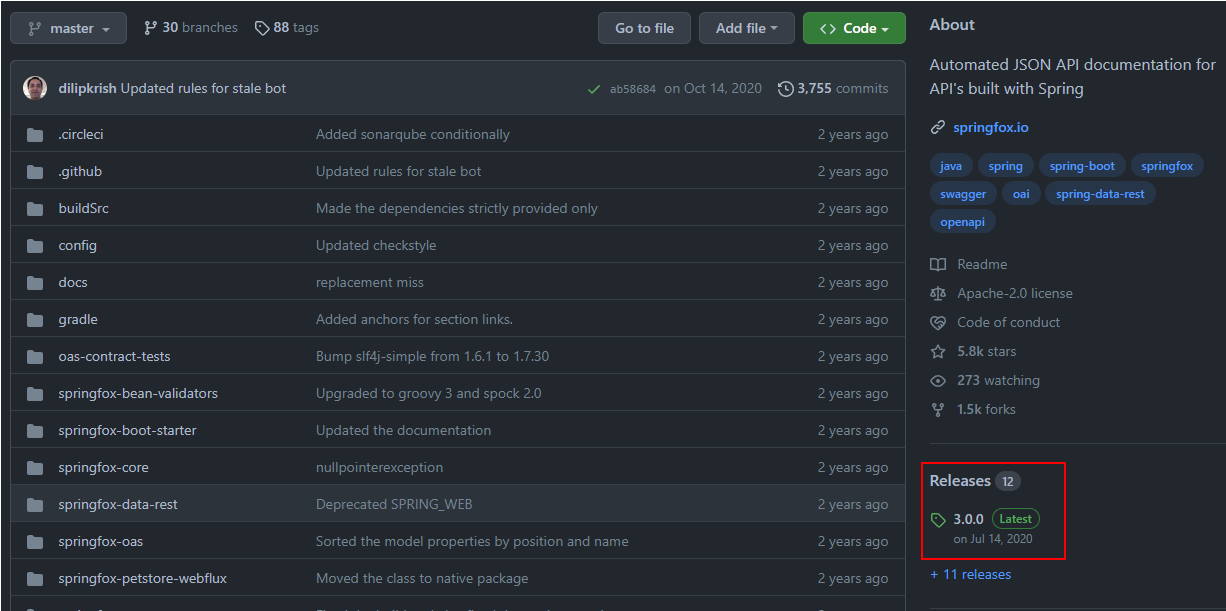Open the dilipkrish author link
This screenshot has width=1226, height=611.
[x=85, y=88]
